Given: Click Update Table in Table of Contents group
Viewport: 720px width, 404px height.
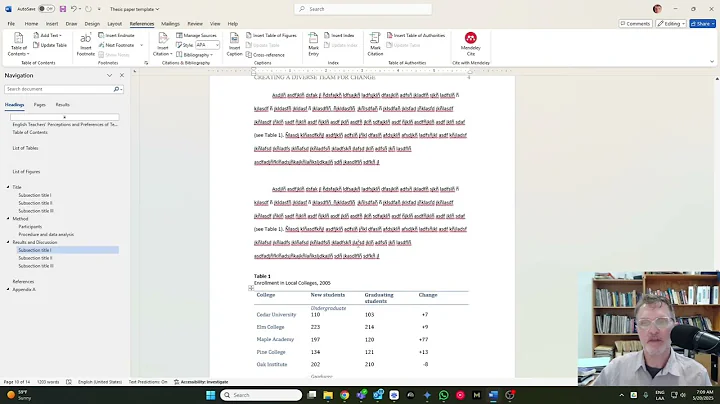Looking at the screenshot, I should click(50, 45).
